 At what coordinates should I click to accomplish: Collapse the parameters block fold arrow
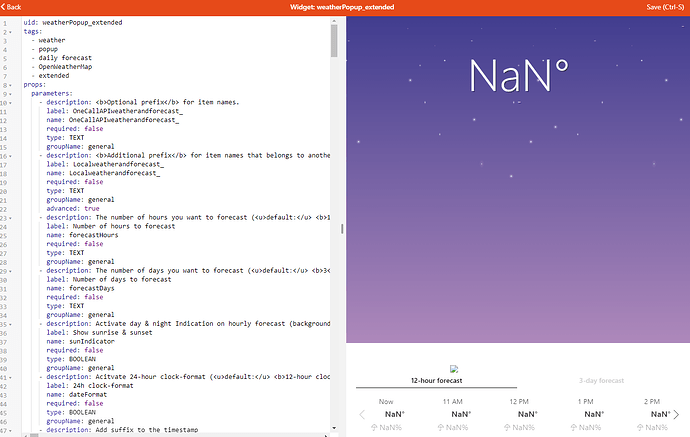coord(11,94)
